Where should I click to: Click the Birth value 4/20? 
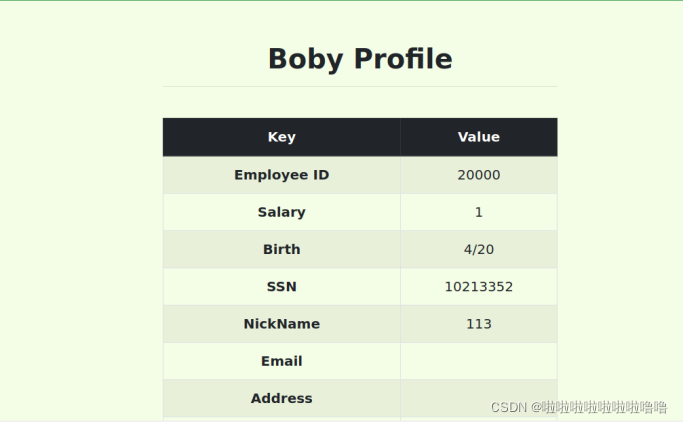tap(478, 249)
